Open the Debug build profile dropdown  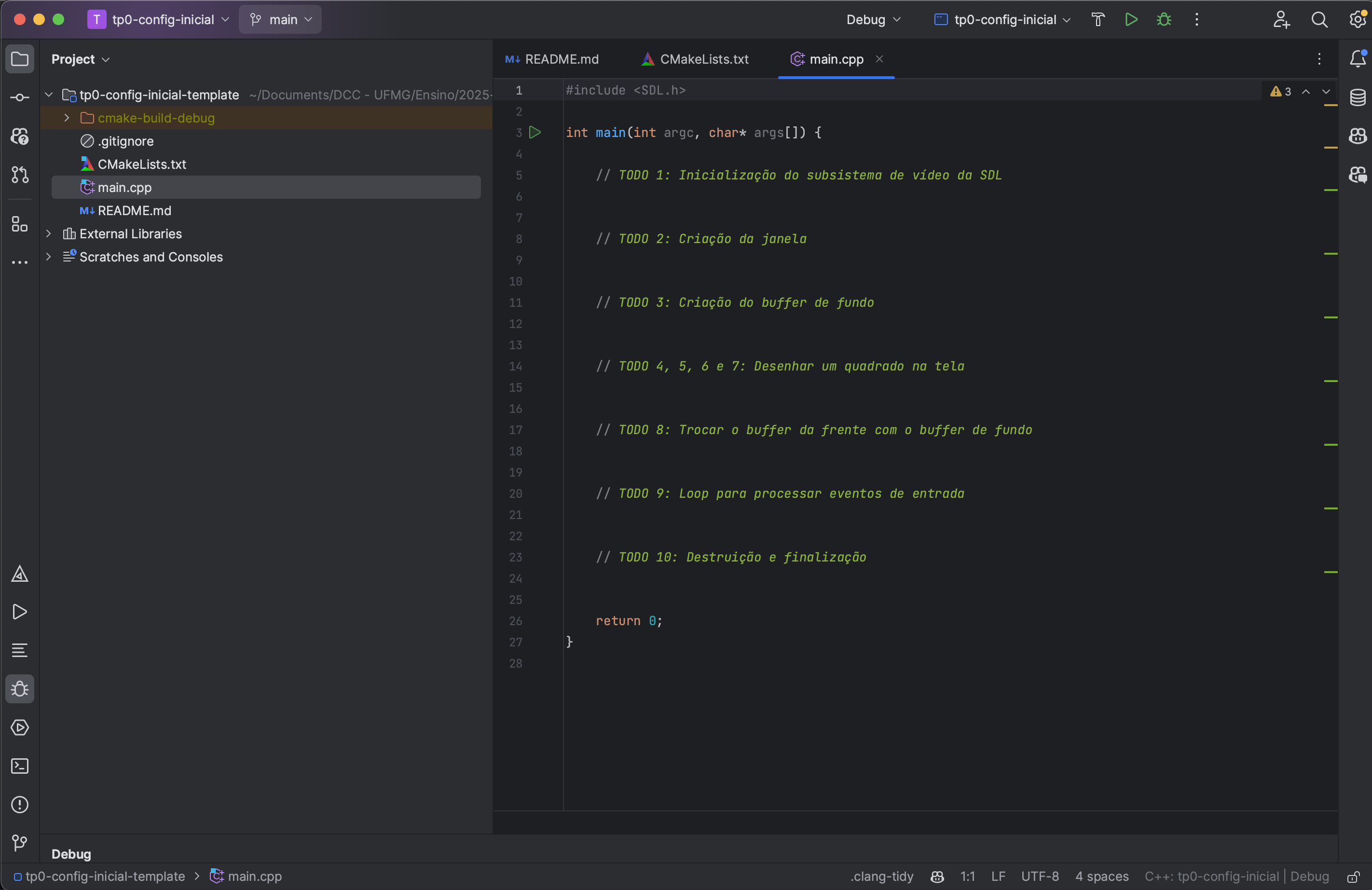pos(873,20)
